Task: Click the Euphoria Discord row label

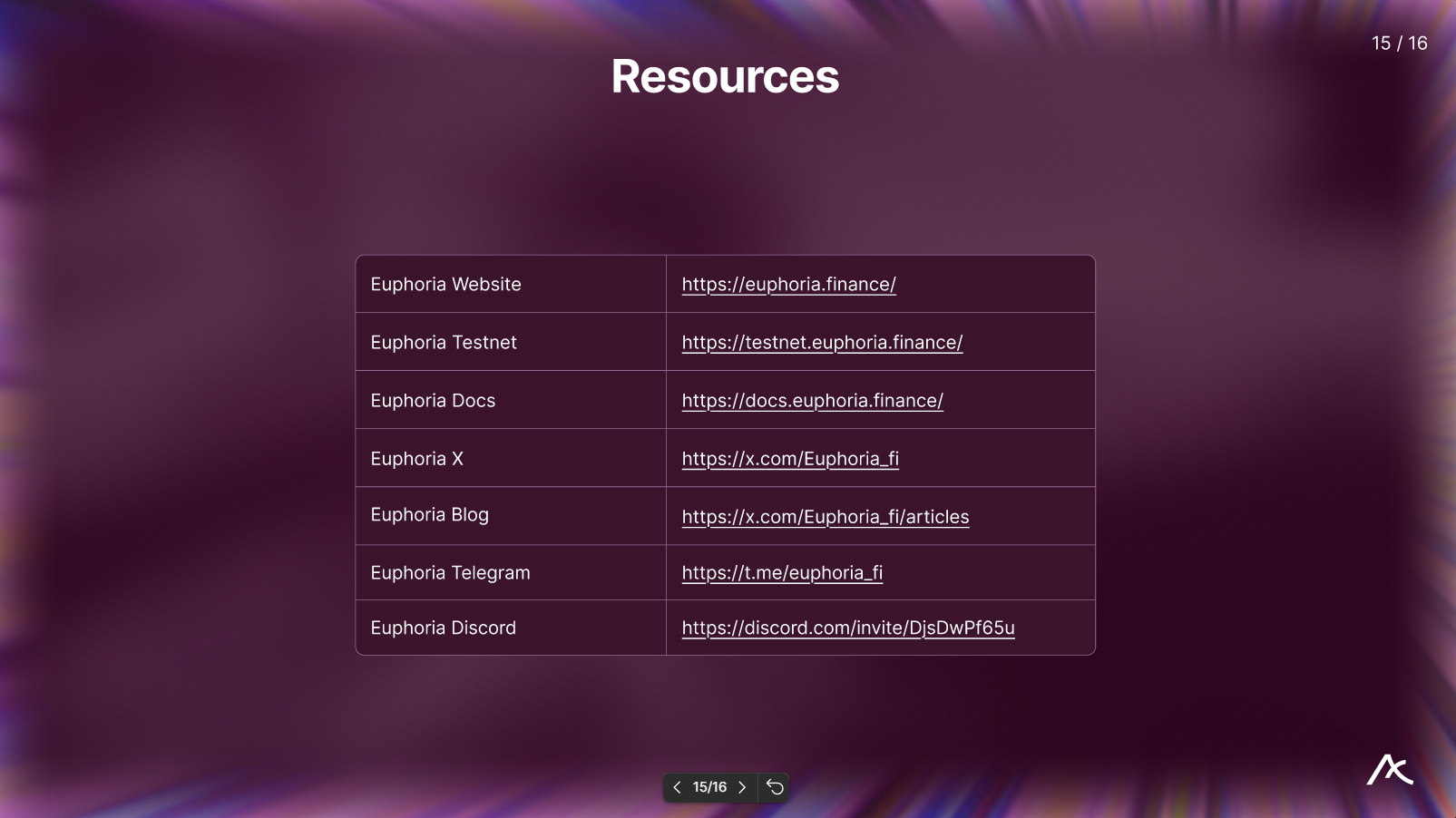Action: (443, 628)
